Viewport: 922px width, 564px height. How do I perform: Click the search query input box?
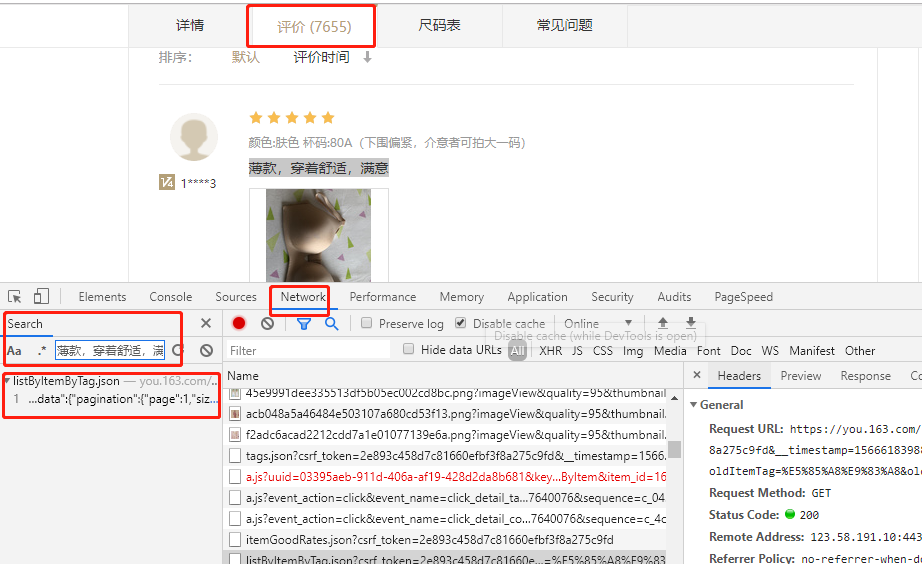pos(110,351)
